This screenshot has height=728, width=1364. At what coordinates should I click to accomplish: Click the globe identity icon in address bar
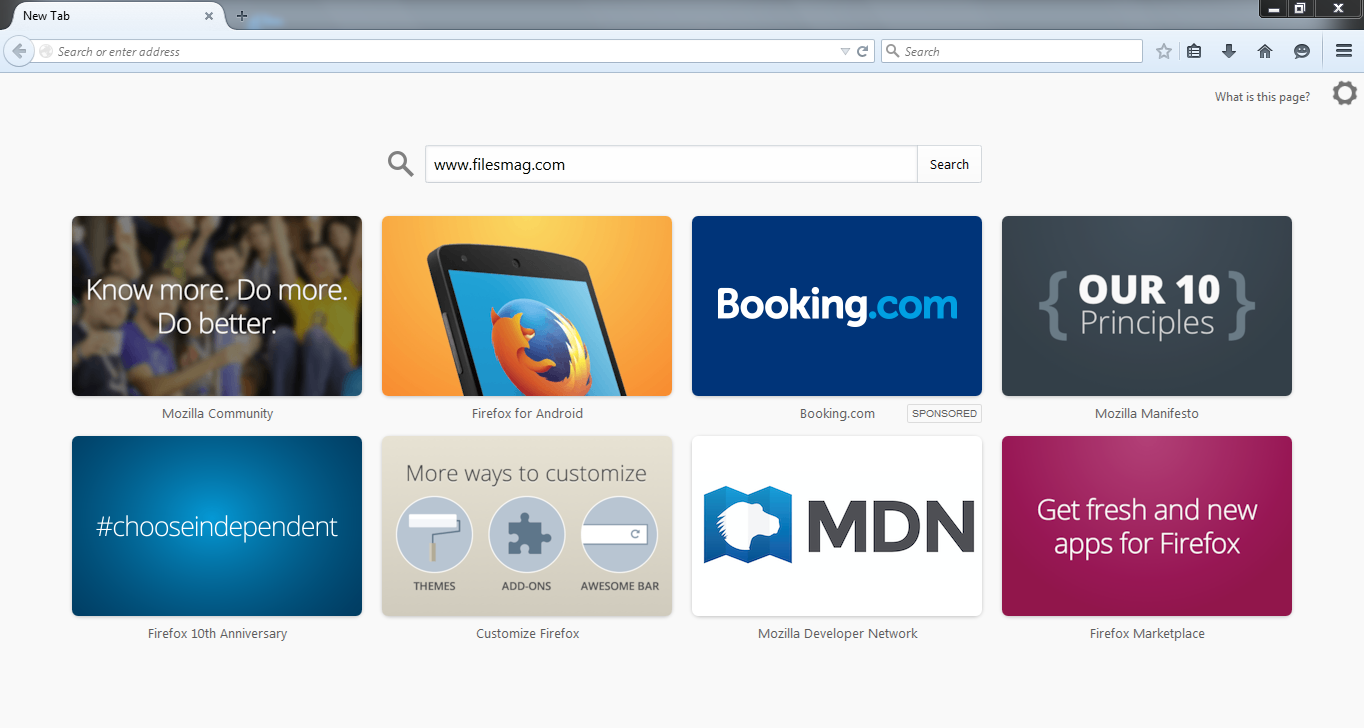pyautogui.click(x=45, y=51)
